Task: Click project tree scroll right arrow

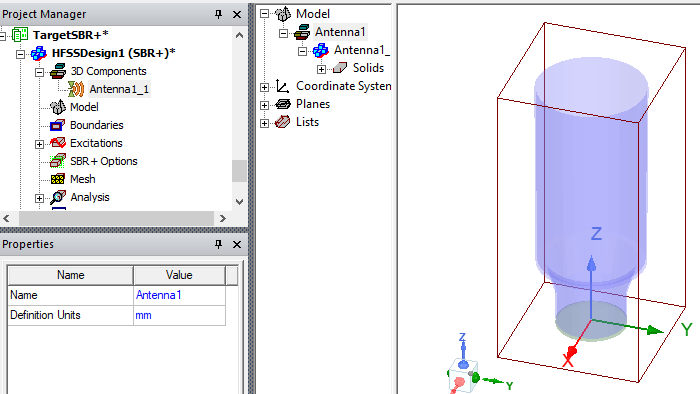Action: click(x=223, y=218)
